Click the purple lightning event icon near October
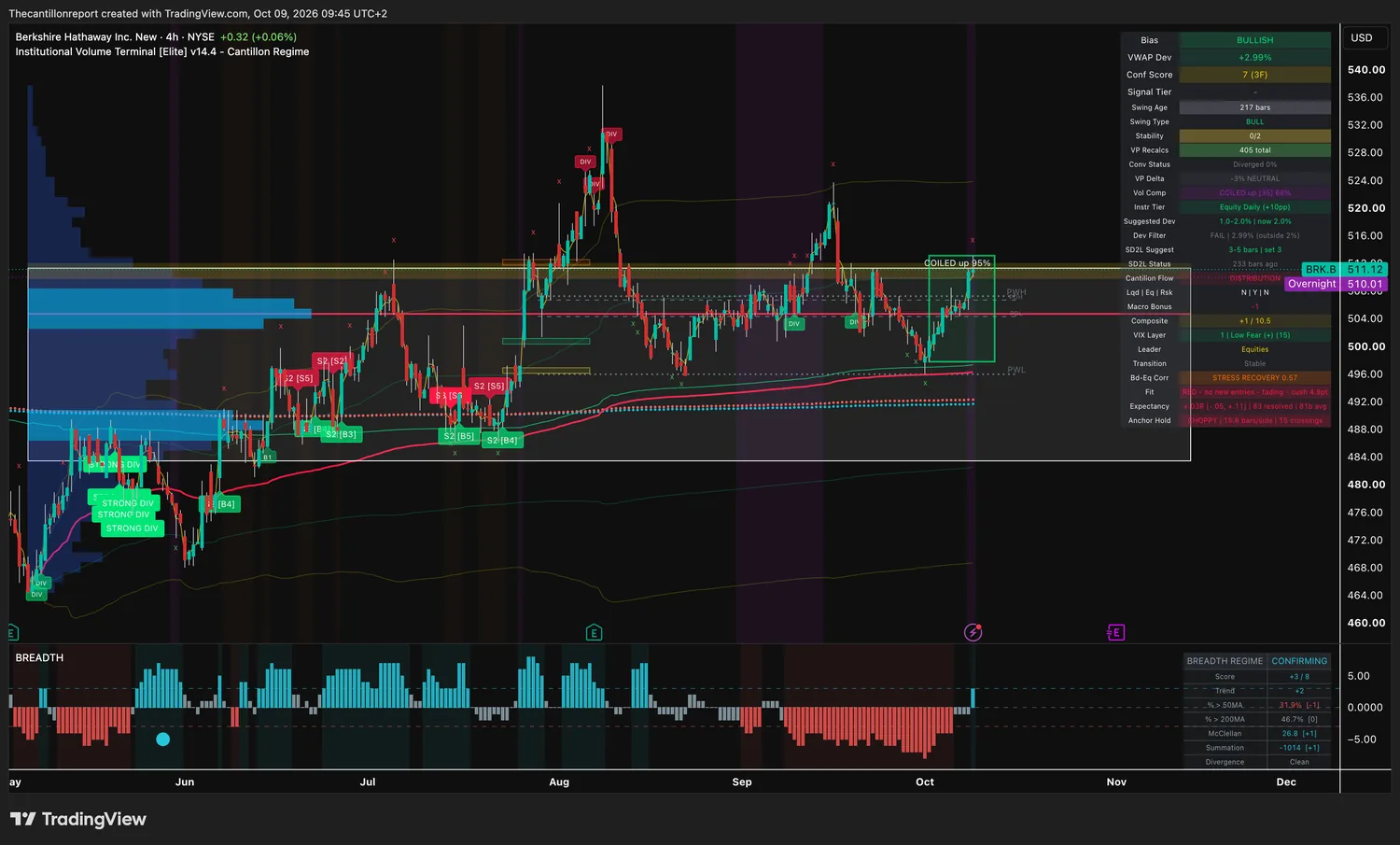Viewport: 1400px width, 845px height. (x=973, y=633)
